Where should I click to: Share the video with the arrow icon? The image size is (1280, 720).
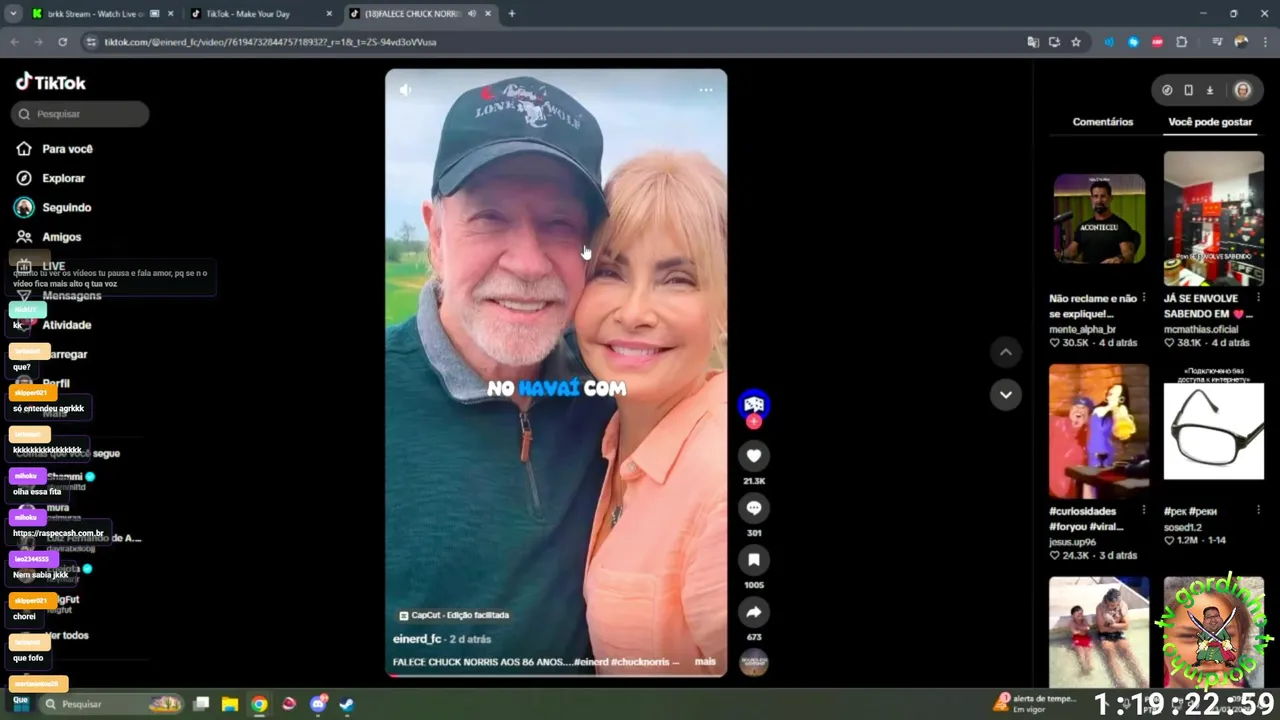[x=754, y=612]
